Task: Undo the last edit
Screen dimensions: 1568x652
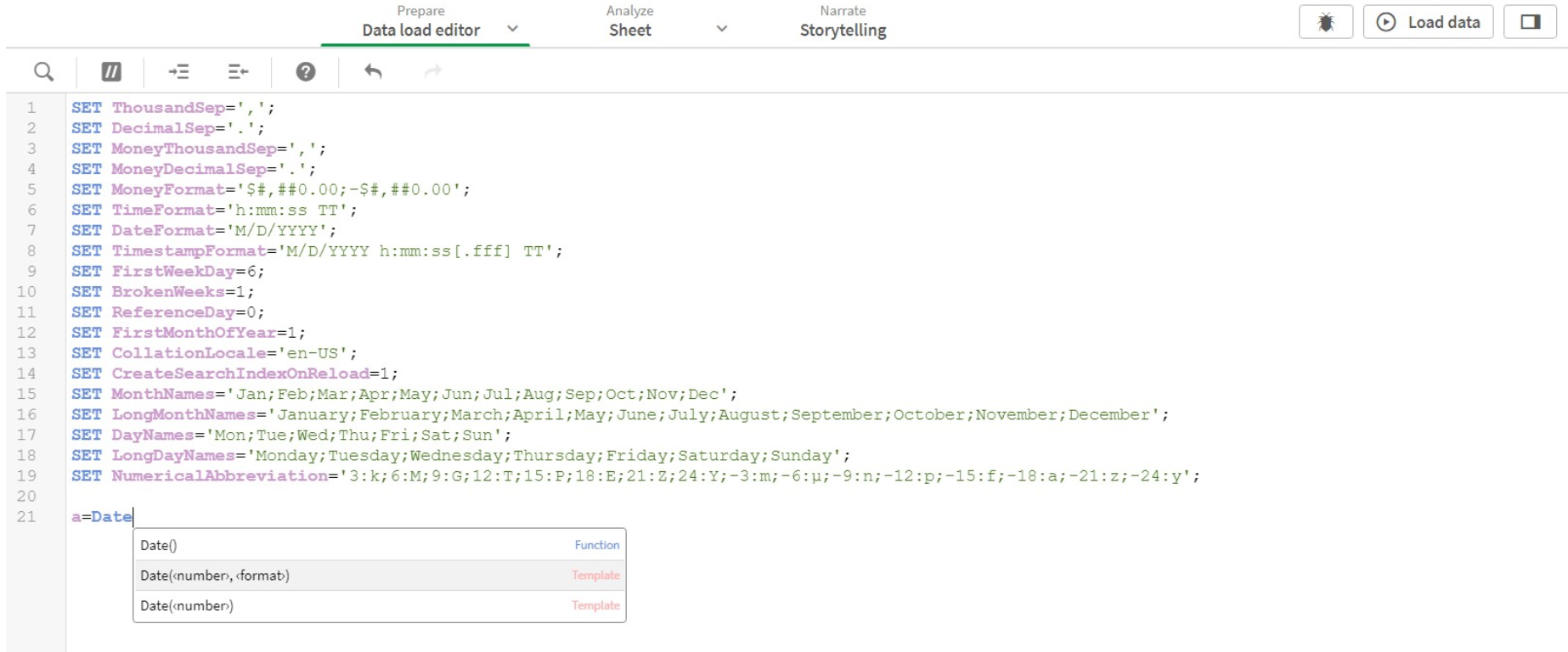Action: point(373,72)
